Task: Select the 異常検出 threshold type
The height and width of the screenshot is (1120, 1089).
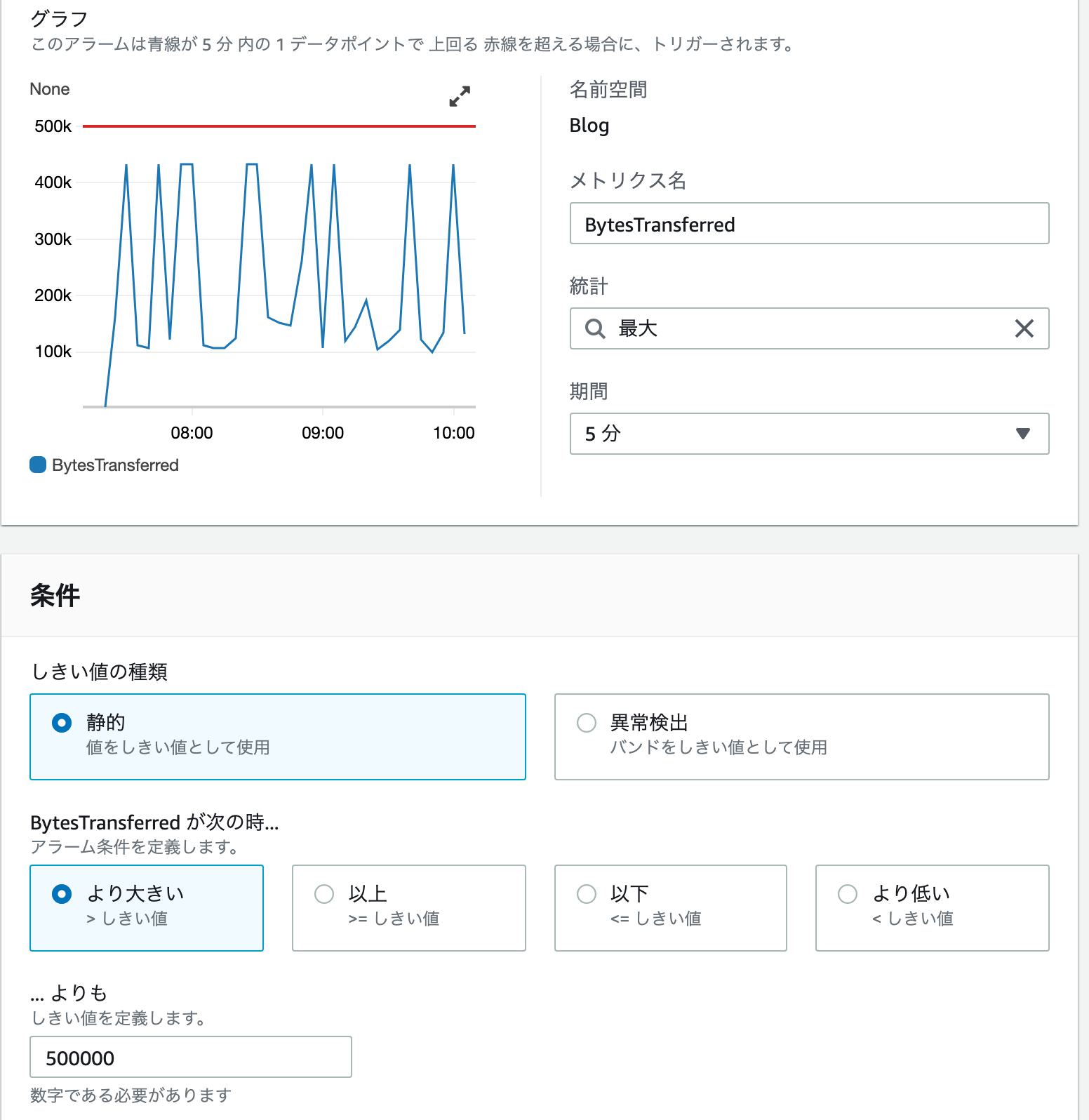Action: [x=801, y=737]
